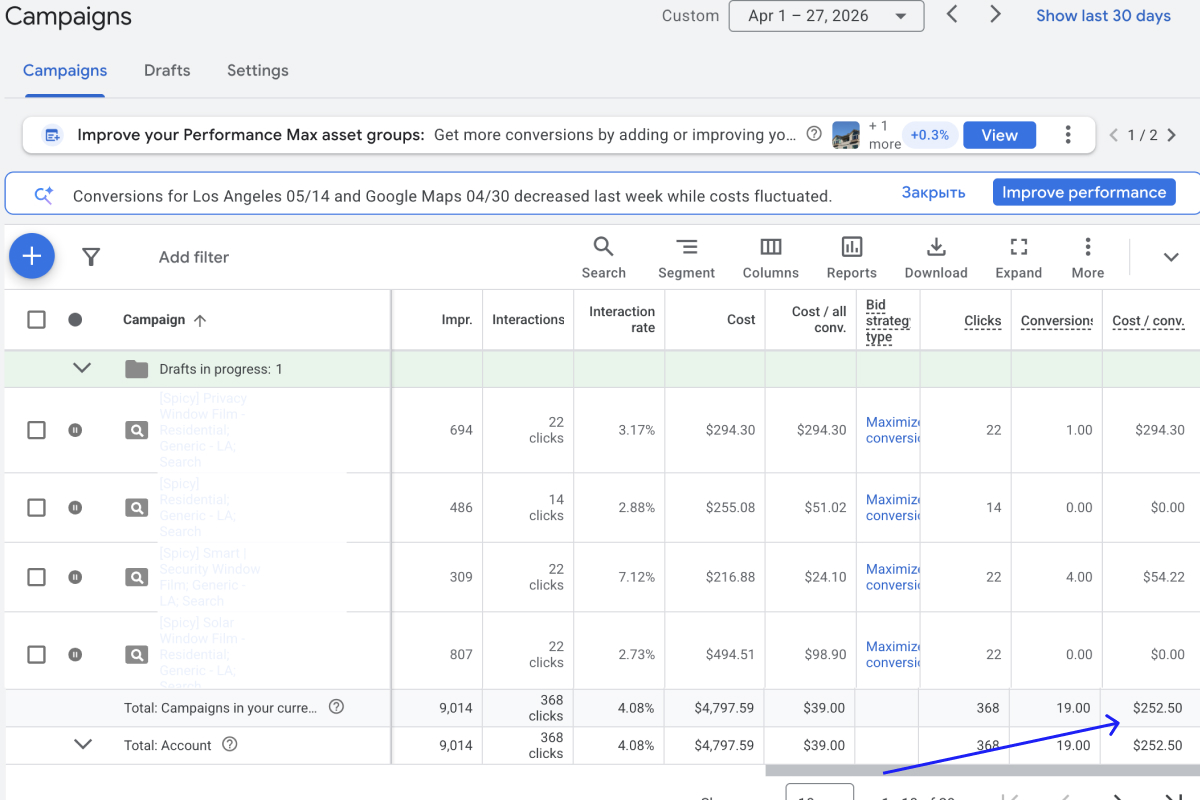1200x800 pixels.
Task: Click the View button on recommendation
Action: pos(999,135)
